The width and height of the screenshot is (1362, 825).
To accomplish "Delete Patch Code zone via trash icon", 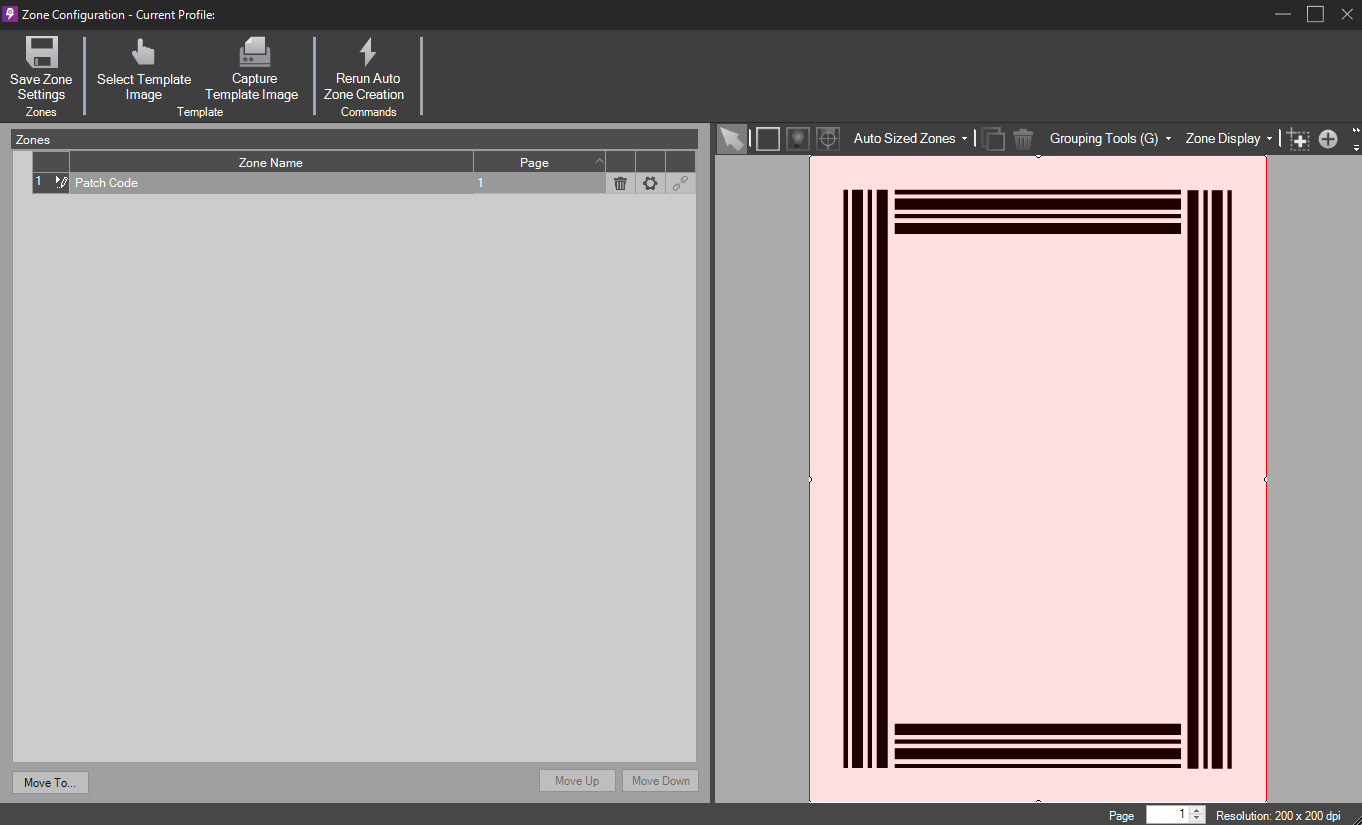I will [x=620, y=183].
